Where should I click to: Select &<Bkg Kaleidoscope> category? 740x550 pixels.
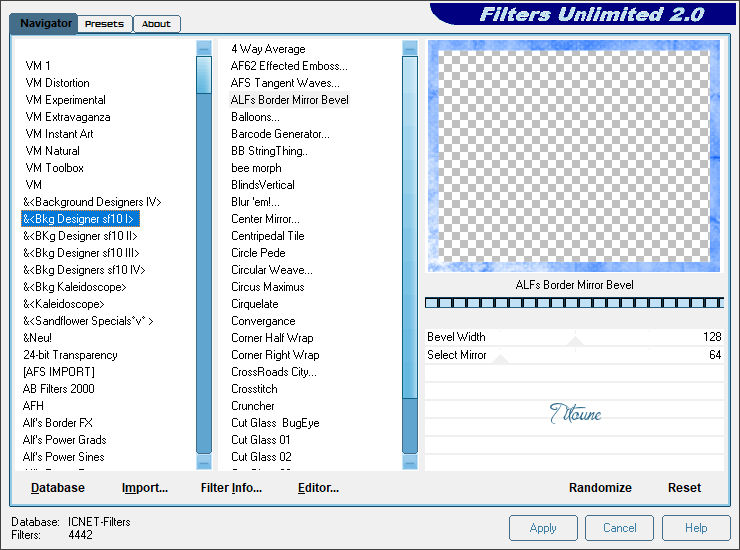[x=75, y=287]
